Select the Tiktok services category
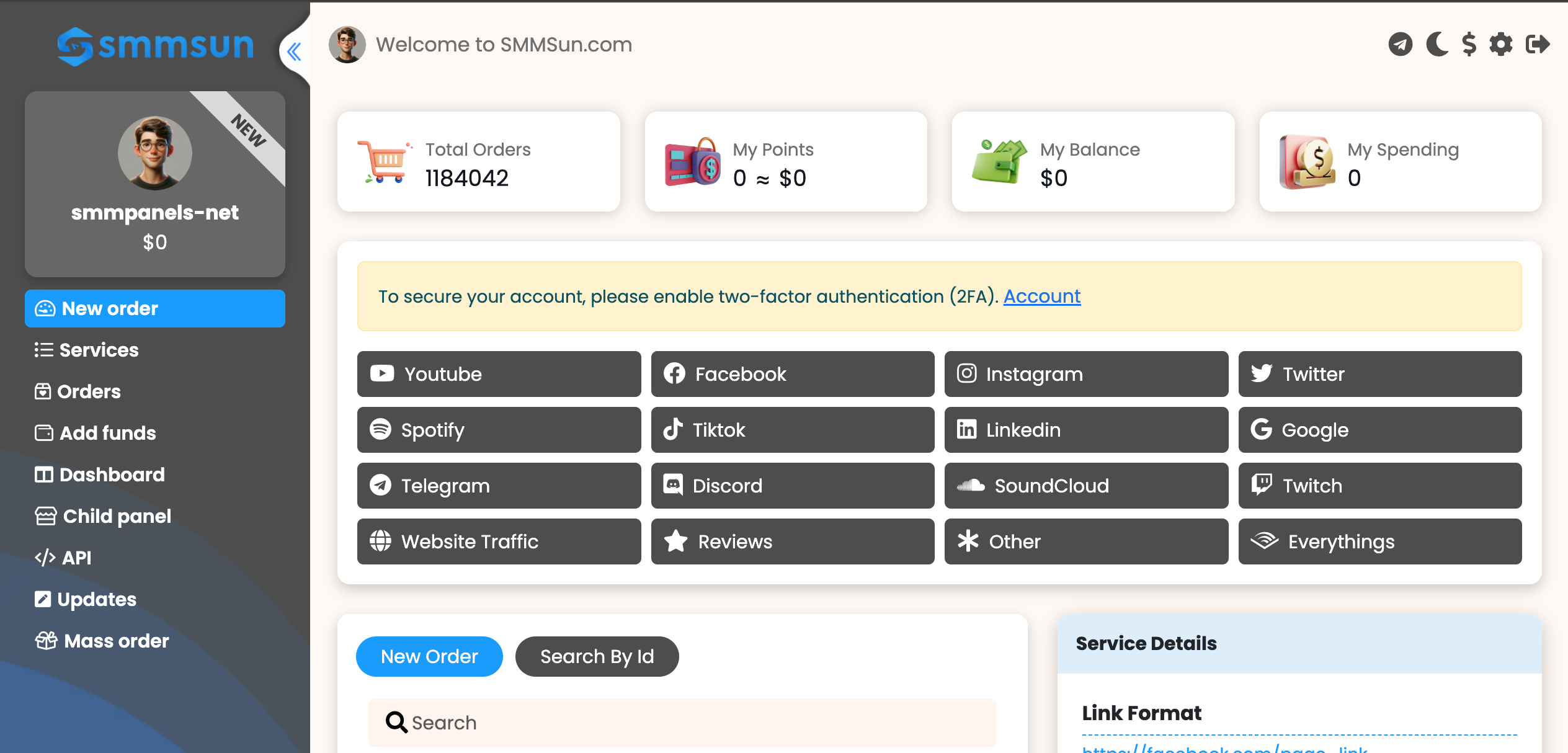Image resolution: width=1568 pixels, height=753 pixels. 792,429
